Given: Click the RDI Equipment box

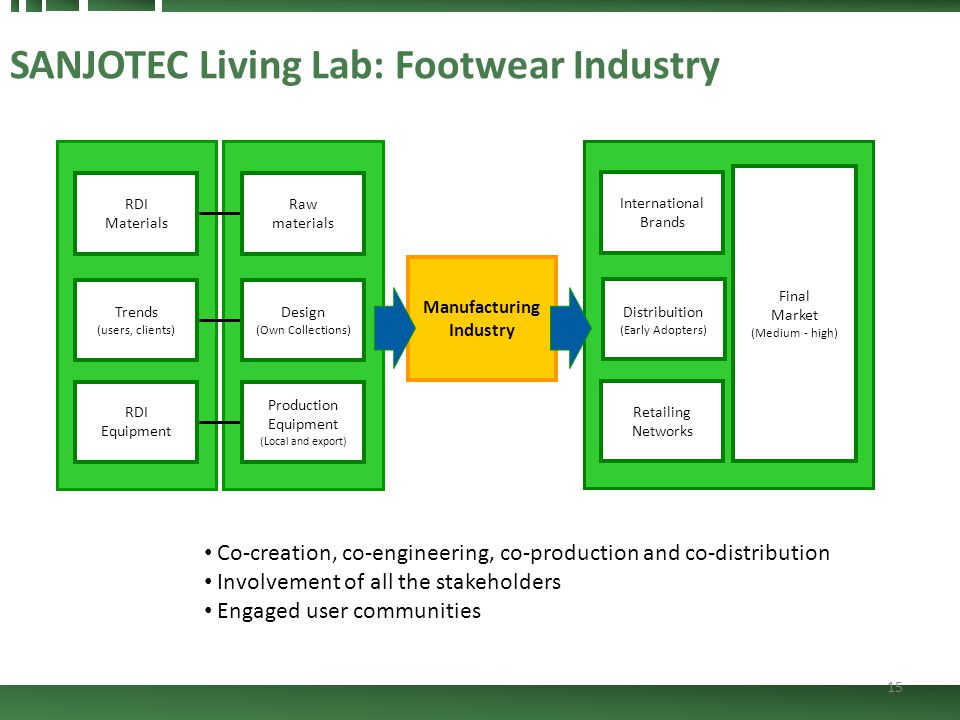Looking at the screenshot, I should pos(136,421).
